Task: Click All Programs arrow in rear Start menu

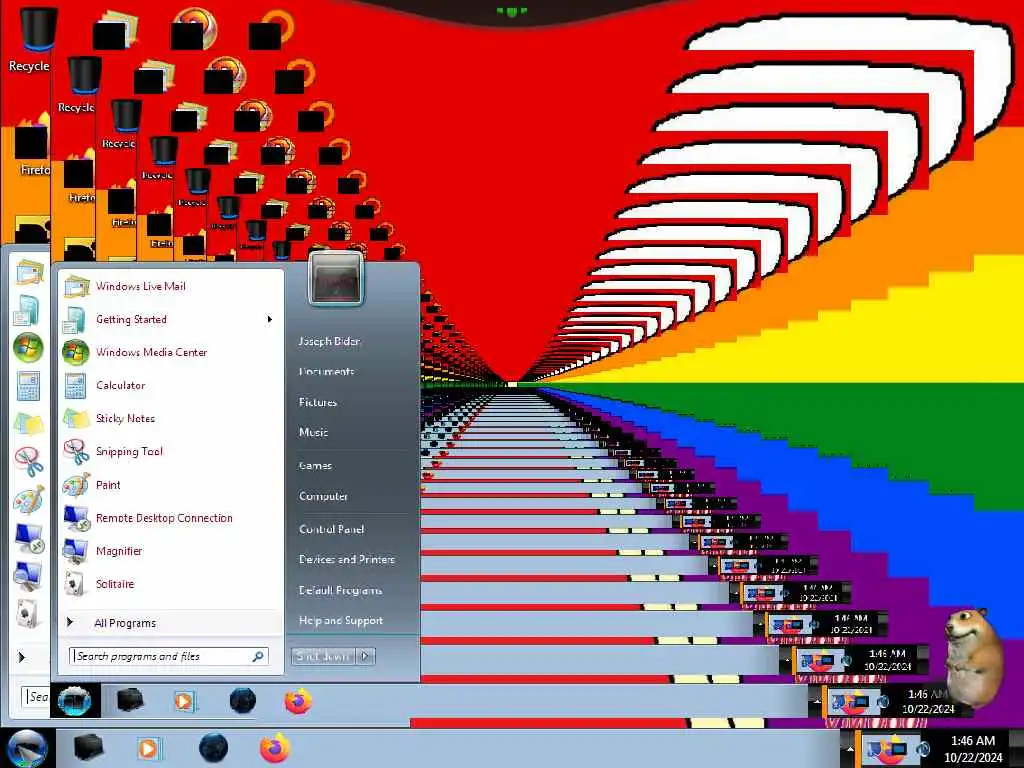Action: coord(22,657)
